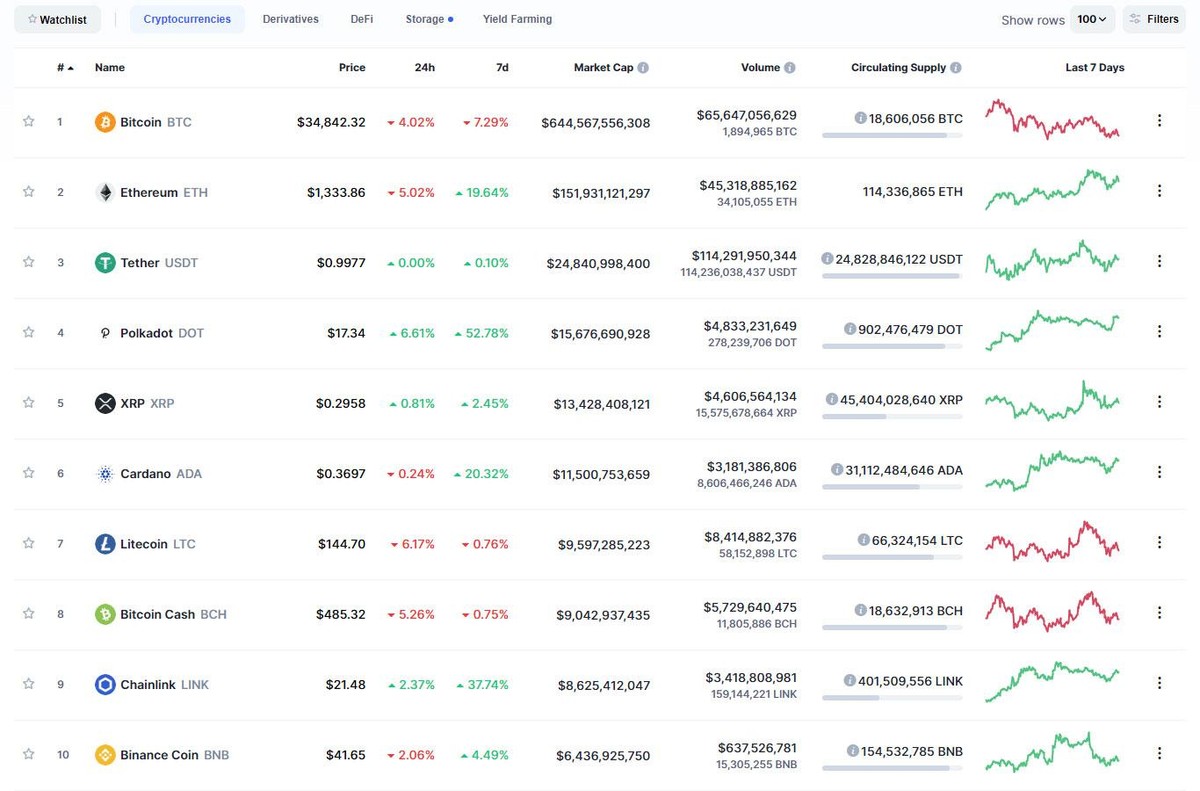Viewport: 1200px width, 791px height.
Task: Click the XRP coin logo
Action: point(105,403)
